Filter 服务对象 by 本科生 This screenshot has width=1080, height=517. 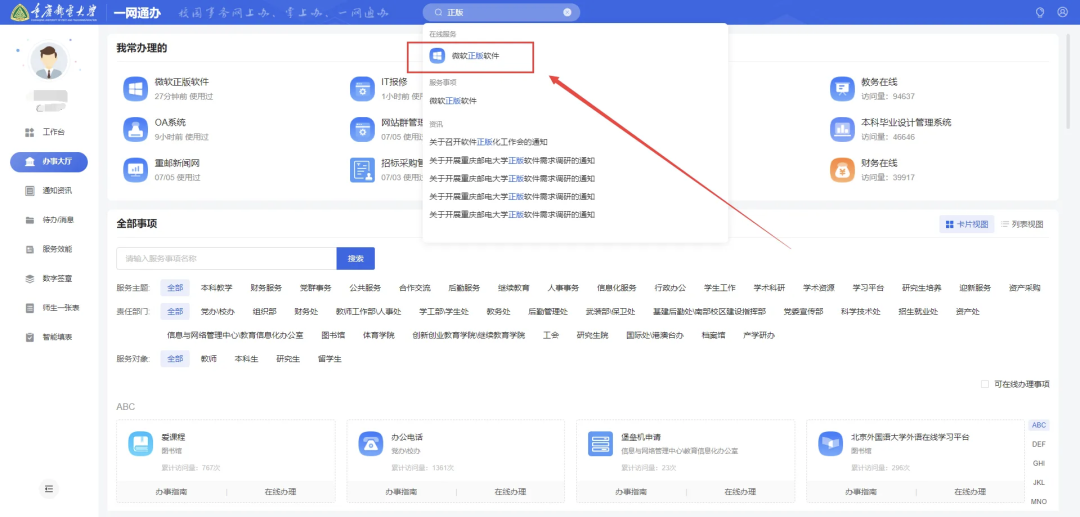point(246,359)
